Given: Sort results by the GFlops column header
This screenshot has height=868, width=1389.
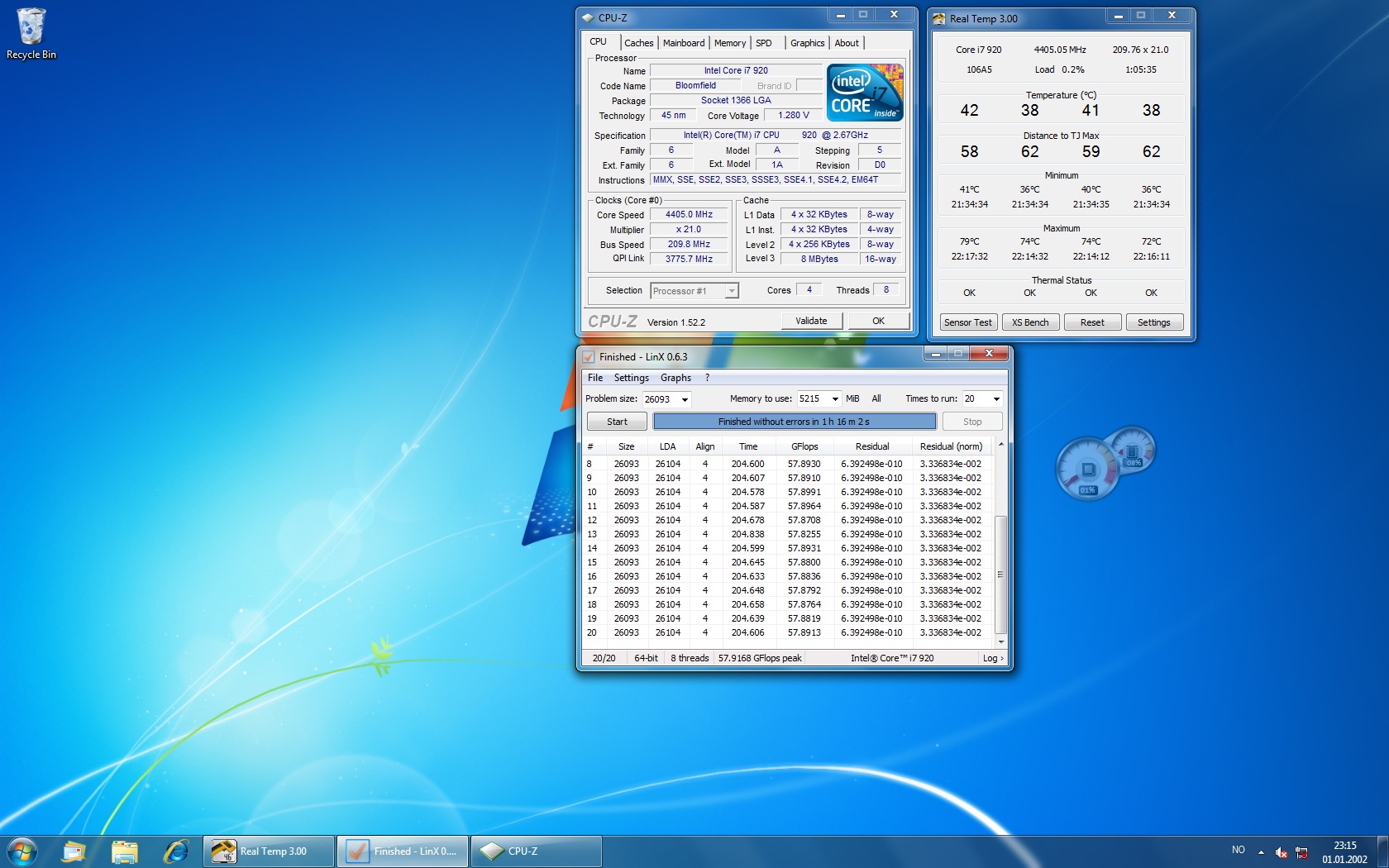Looking at the screenshot, I should pyautogui.click(x=804, y=446).
